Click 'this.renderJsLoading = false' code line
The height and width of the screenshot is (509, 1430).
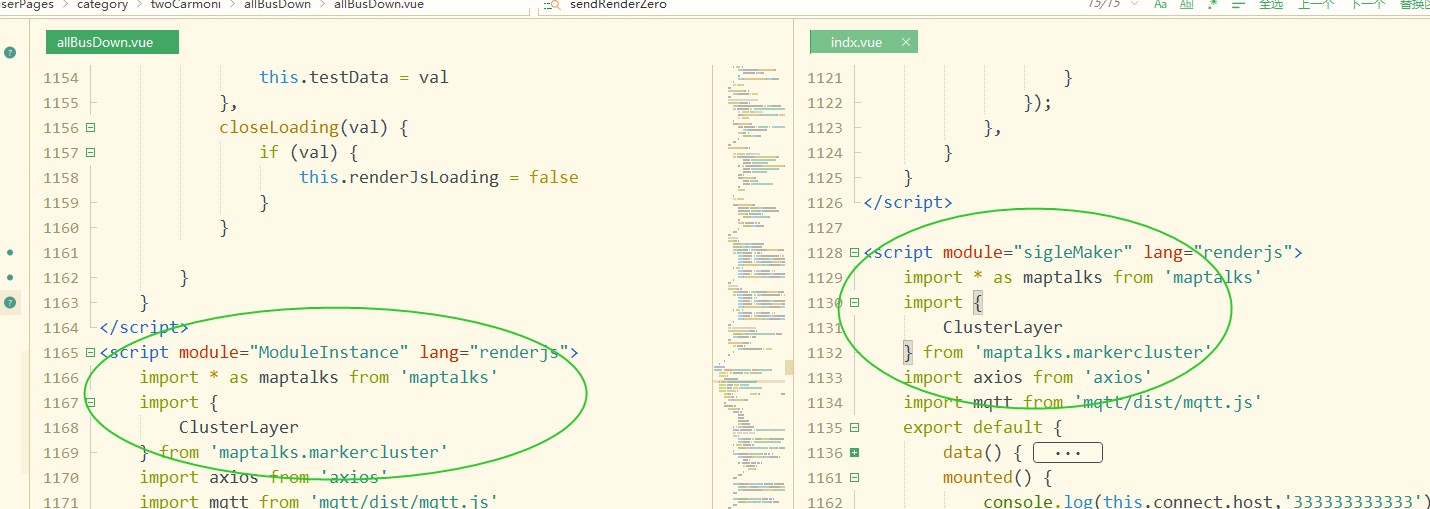click(439, 177)
